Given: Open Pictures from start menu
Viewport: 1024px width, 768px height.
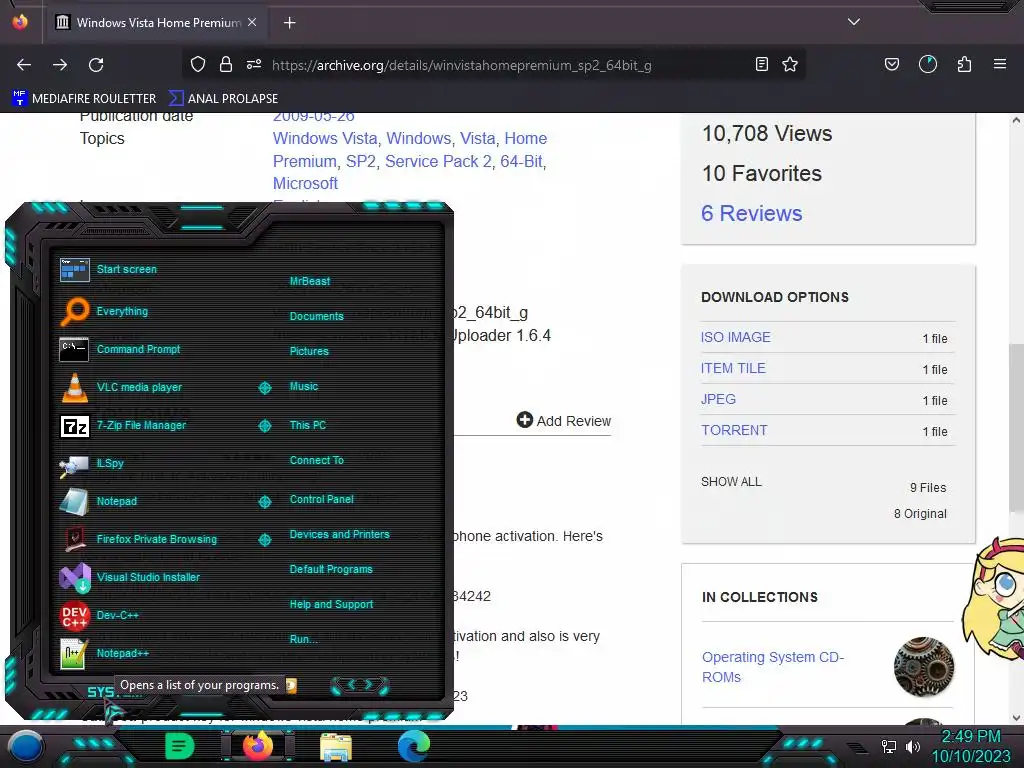Looking at the screenshot, I should (x=309, y=351).
